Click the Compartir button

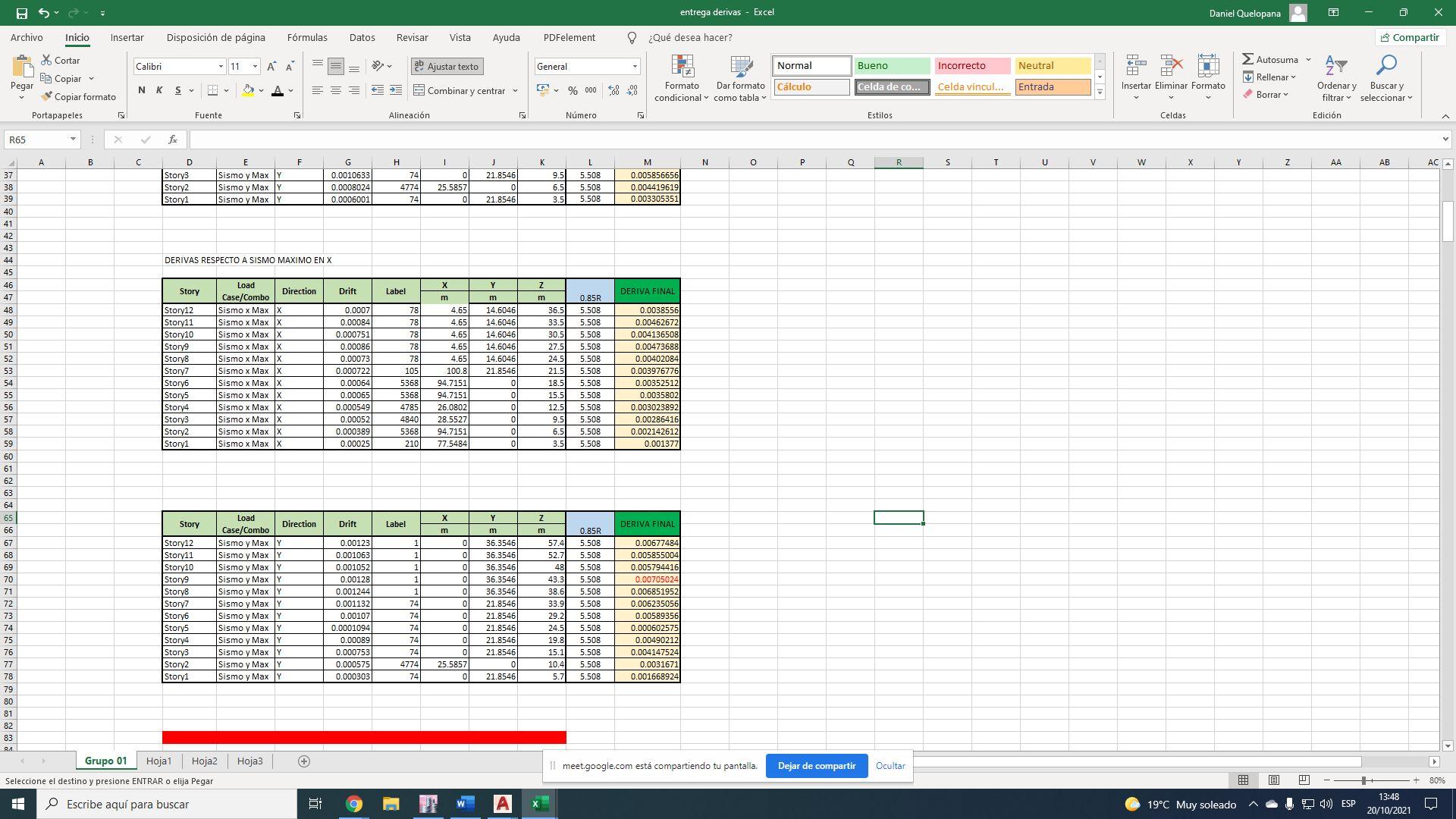point(1409,37)
